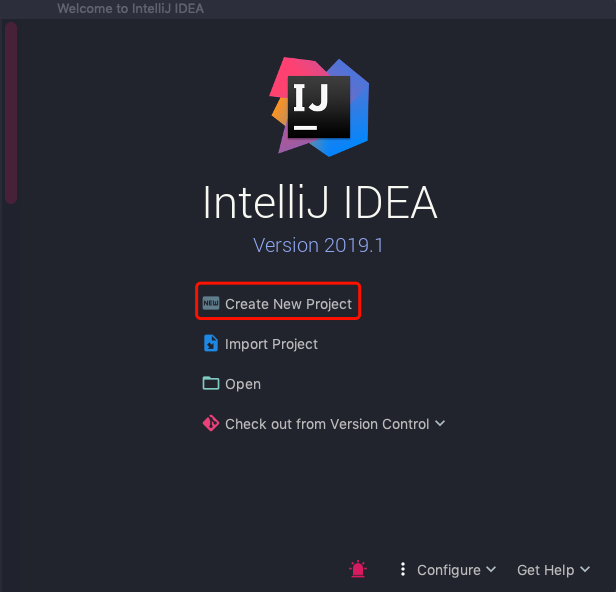Image resolution: width=616 pixels, height=592 pixels.
Task: Click the Open folder icon
Action: pos(211,383)
